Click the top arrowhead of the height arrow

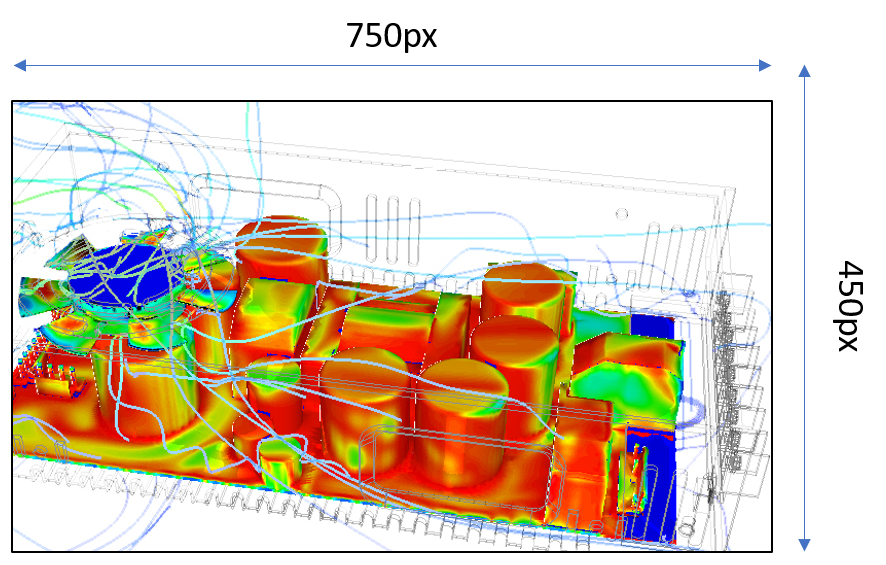pyautogui.click(x=805, y=71)
